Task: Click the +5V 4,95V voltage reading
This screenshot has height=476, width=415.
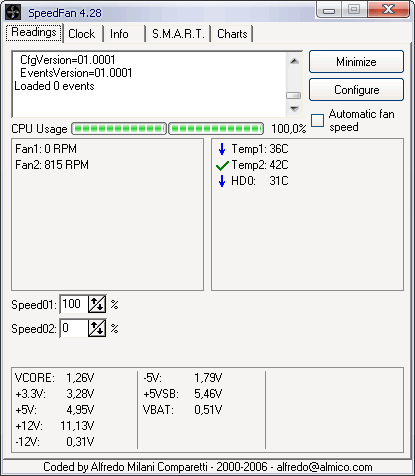Action: coord(55,410)
